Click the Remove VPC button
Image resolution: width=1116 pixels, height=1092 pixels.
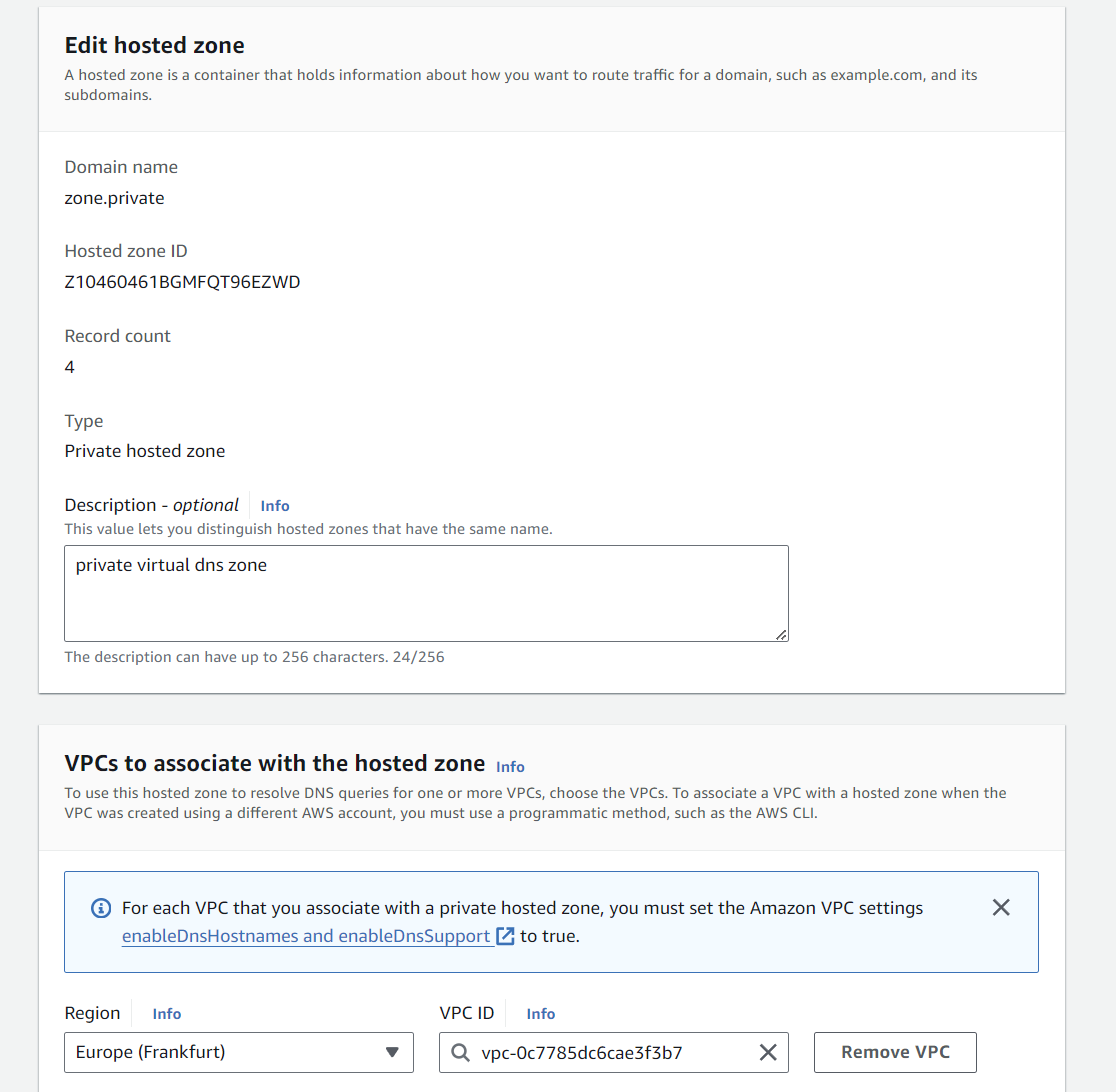point(895,1052)
